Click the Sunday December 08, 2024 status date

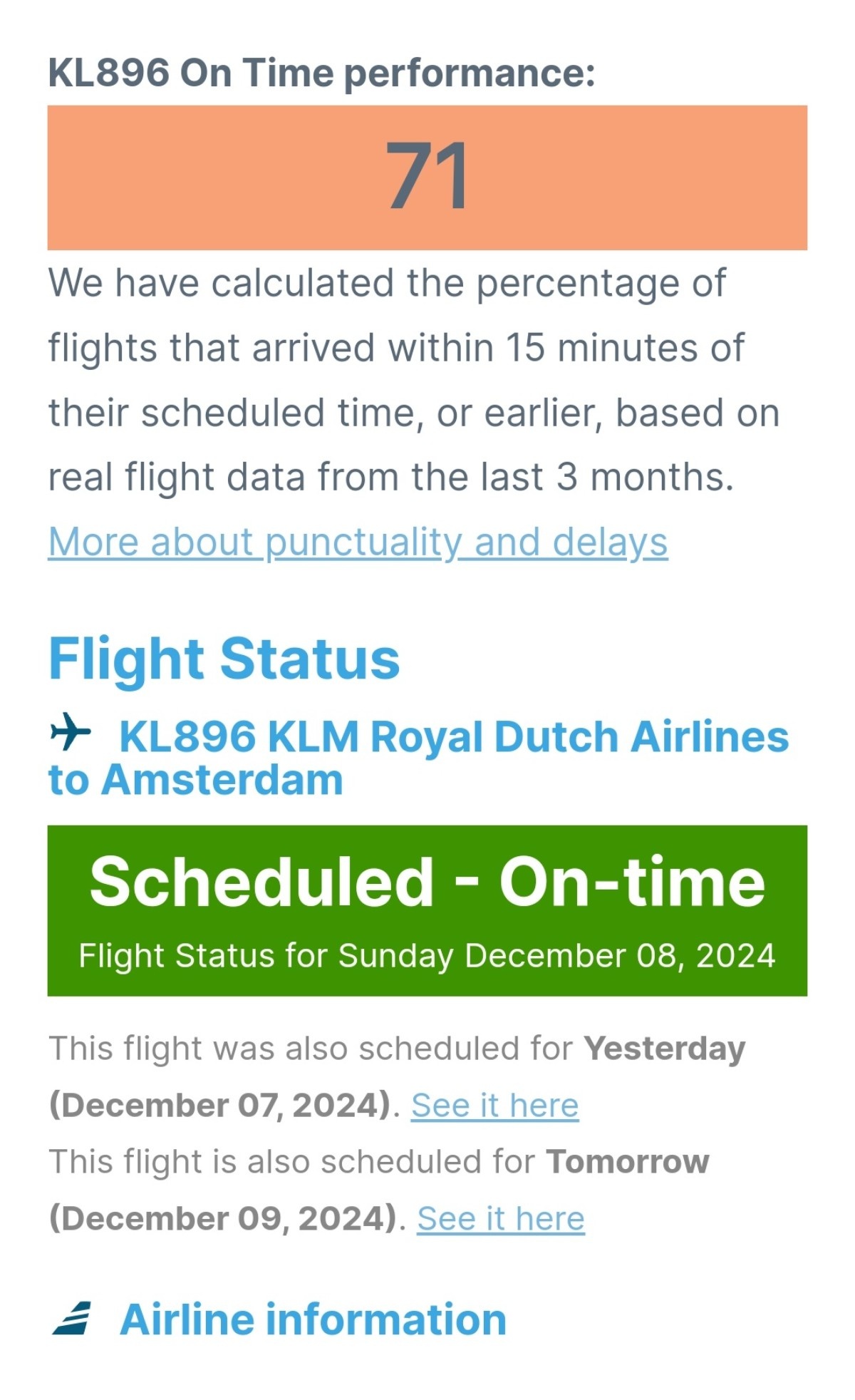coord(427,956)
